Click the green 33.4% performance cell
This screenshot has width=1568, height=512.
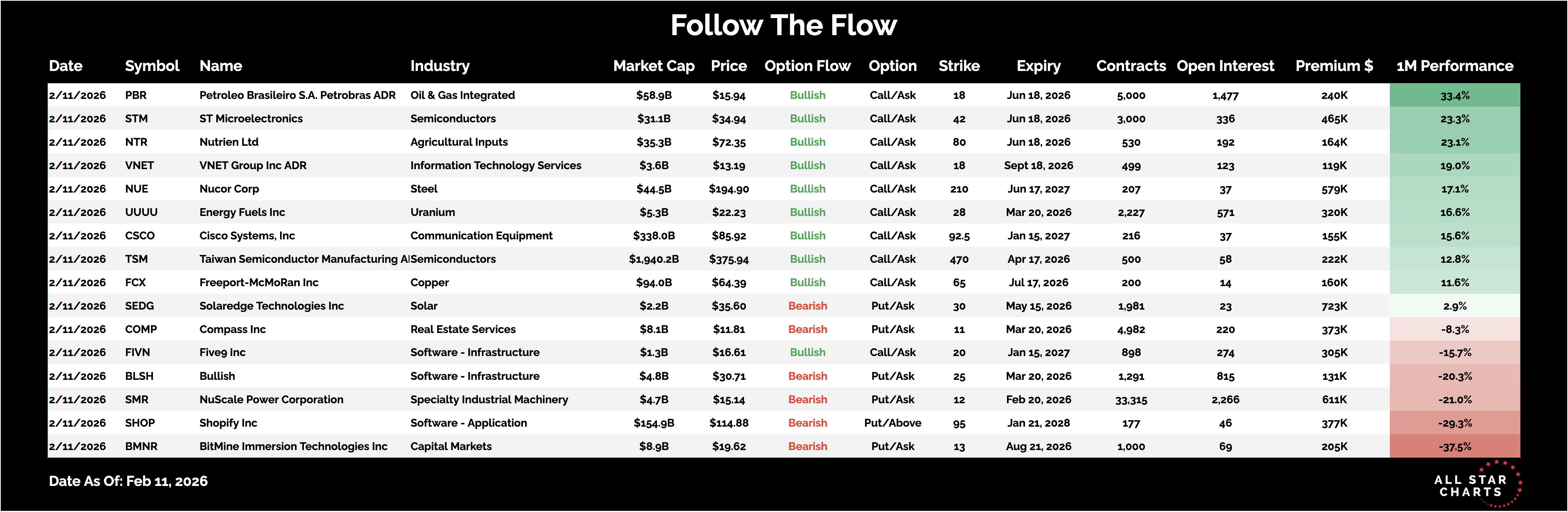click(1454, 95)
